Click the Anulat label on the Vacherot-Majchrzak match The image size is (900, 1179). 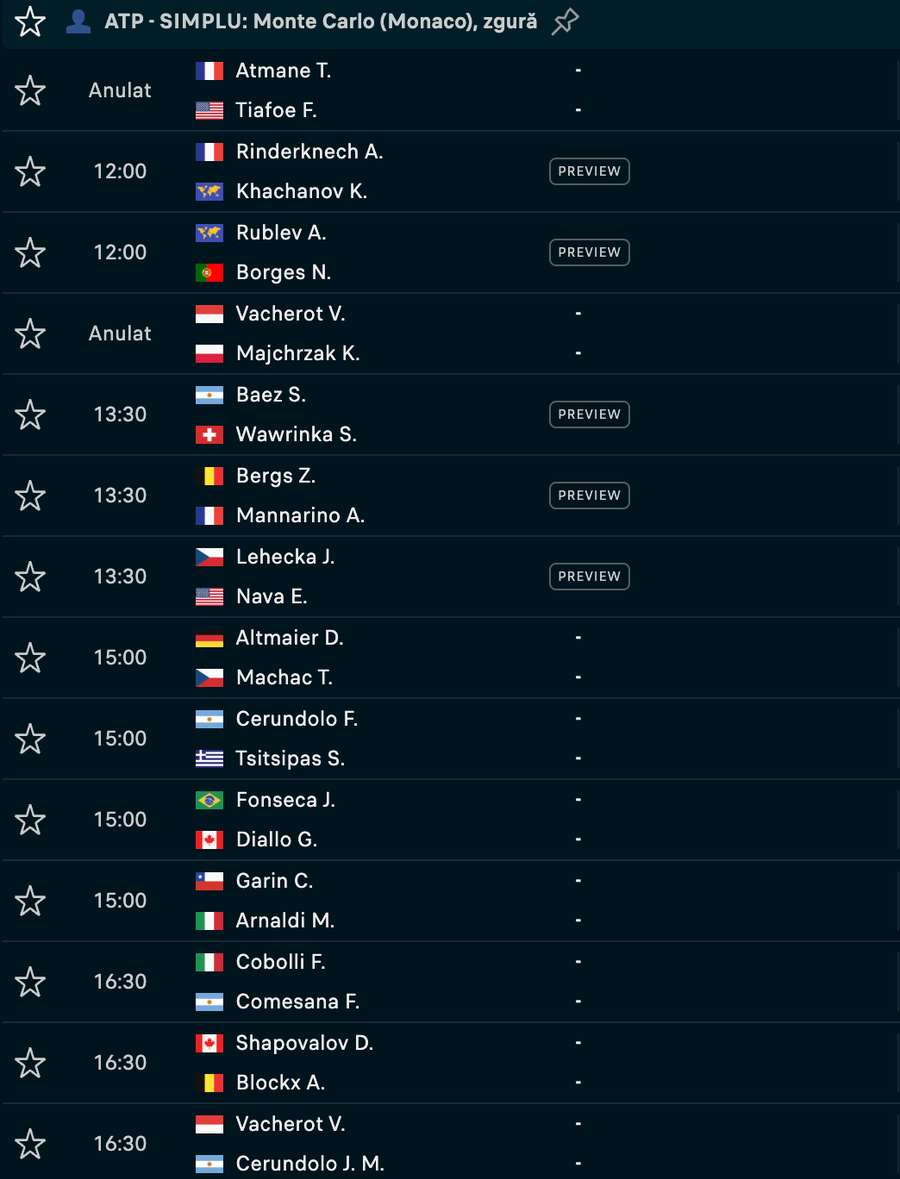pyautogui.click(x=119, y=333)
